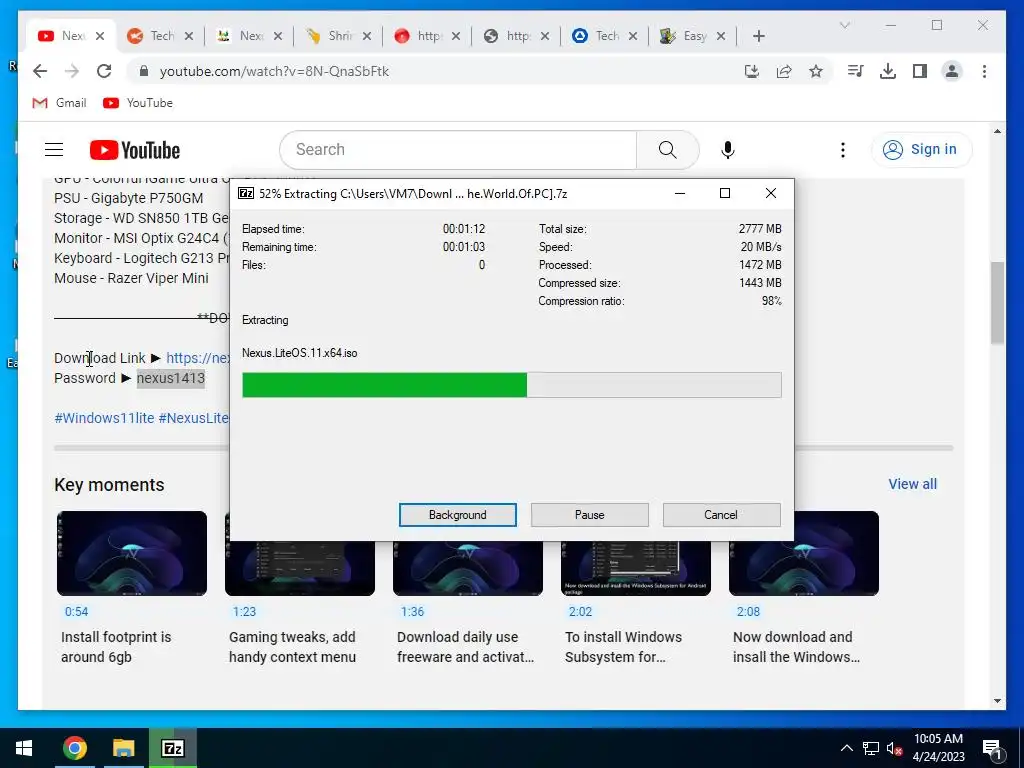Open the YouTube bookmark
The image size is (1024, 768).
click(x=138, y=103)
